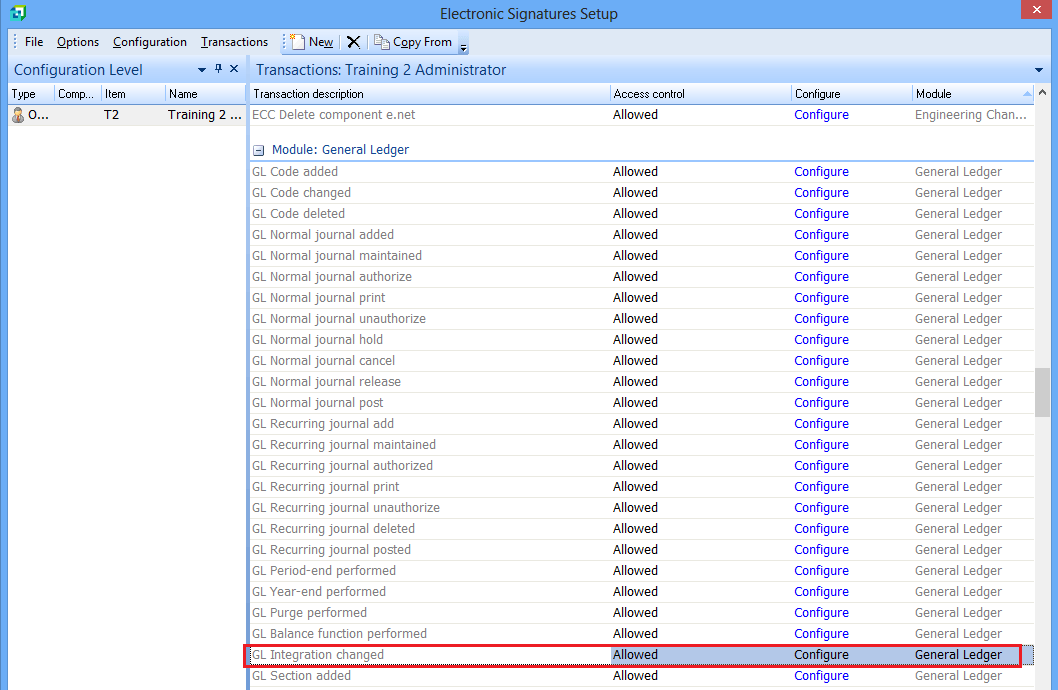Collapse the Module: General Ledger group

coord(258,150)
